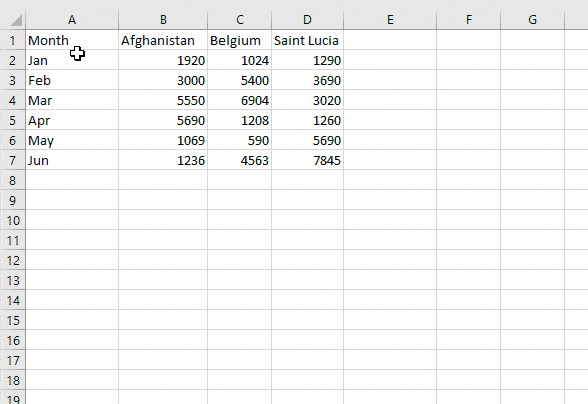Select row 2 header
Viewport: 588px width, 404px height.
point(13,60)
